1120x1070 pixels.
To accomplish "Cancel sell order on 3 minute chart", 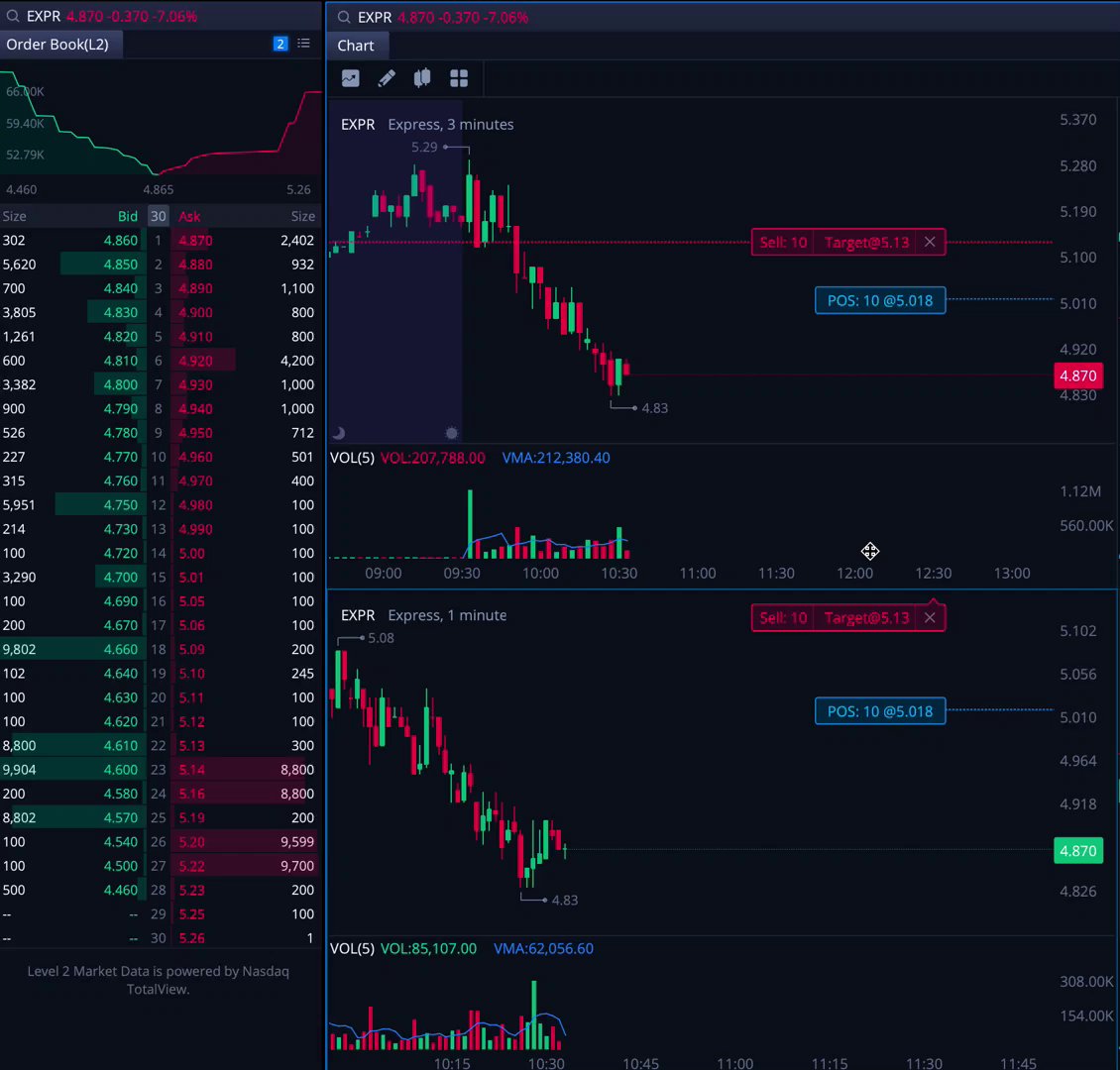I will pos(930,242).
